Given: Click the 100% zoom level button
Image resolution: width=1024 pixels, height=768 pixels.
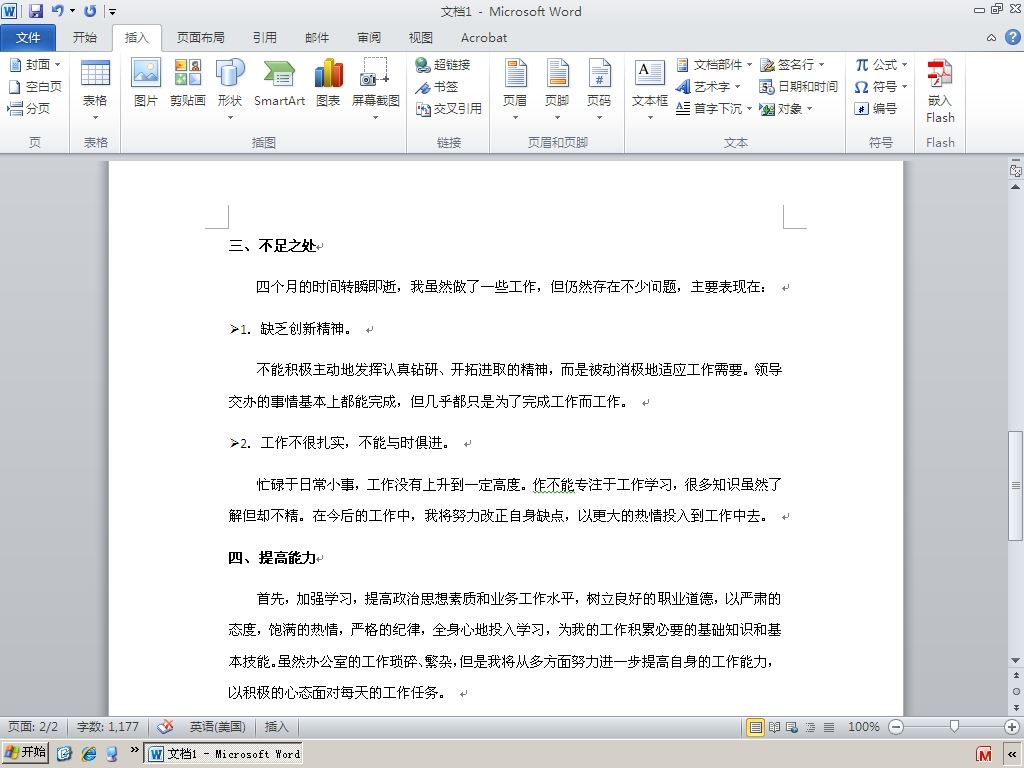Looking at the screenshot, I should pyautogui.click(x=863, y=727).
